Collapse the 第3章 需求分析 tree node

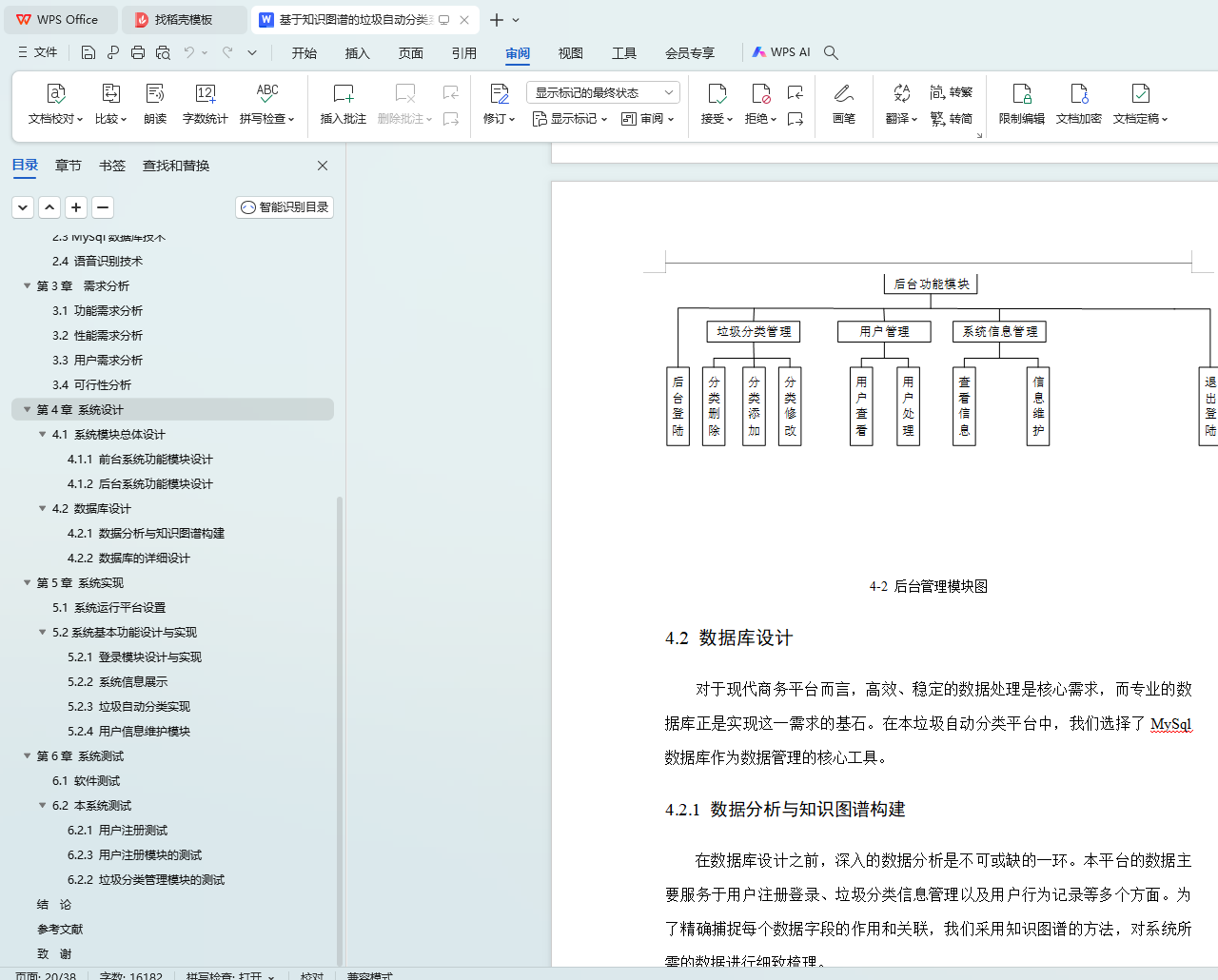tap(27, 285)
